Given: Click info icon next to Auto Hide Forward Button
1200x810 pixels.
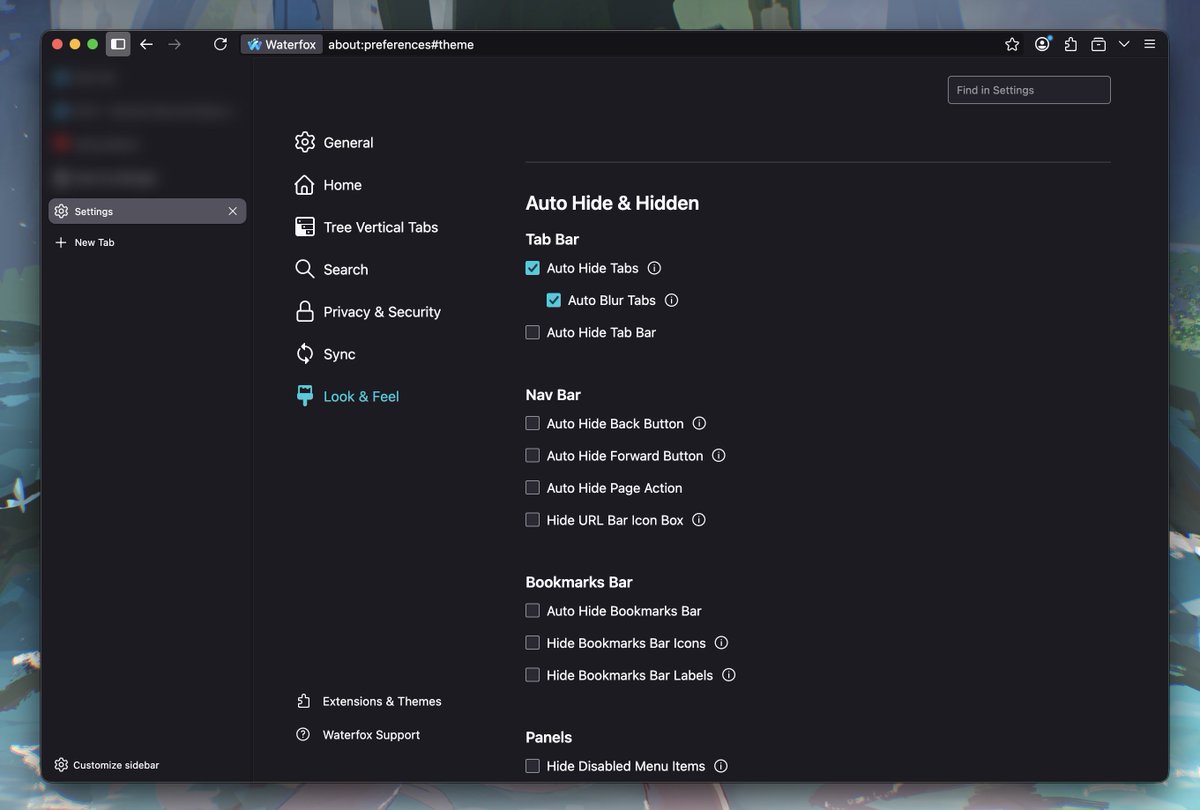Looking at the screenshot, I should pyautogui.click(x=719, y=455).
